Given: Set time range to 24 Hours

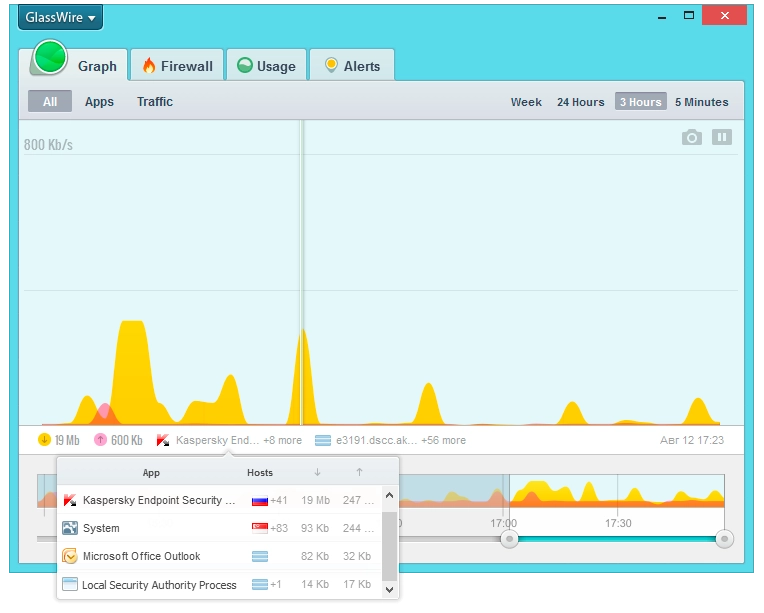Looking at the screenshot, I should [x=581, y=102].
